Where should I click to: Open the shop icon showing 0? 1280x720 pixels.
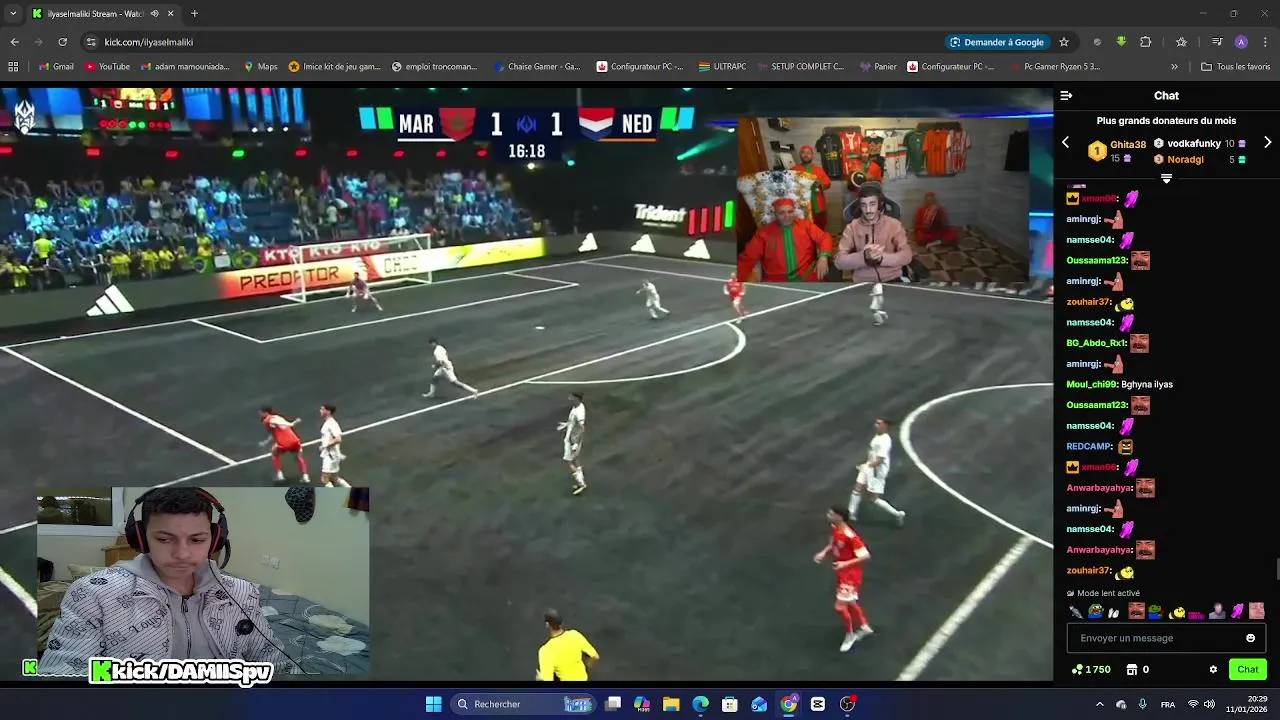[1137, 669]
